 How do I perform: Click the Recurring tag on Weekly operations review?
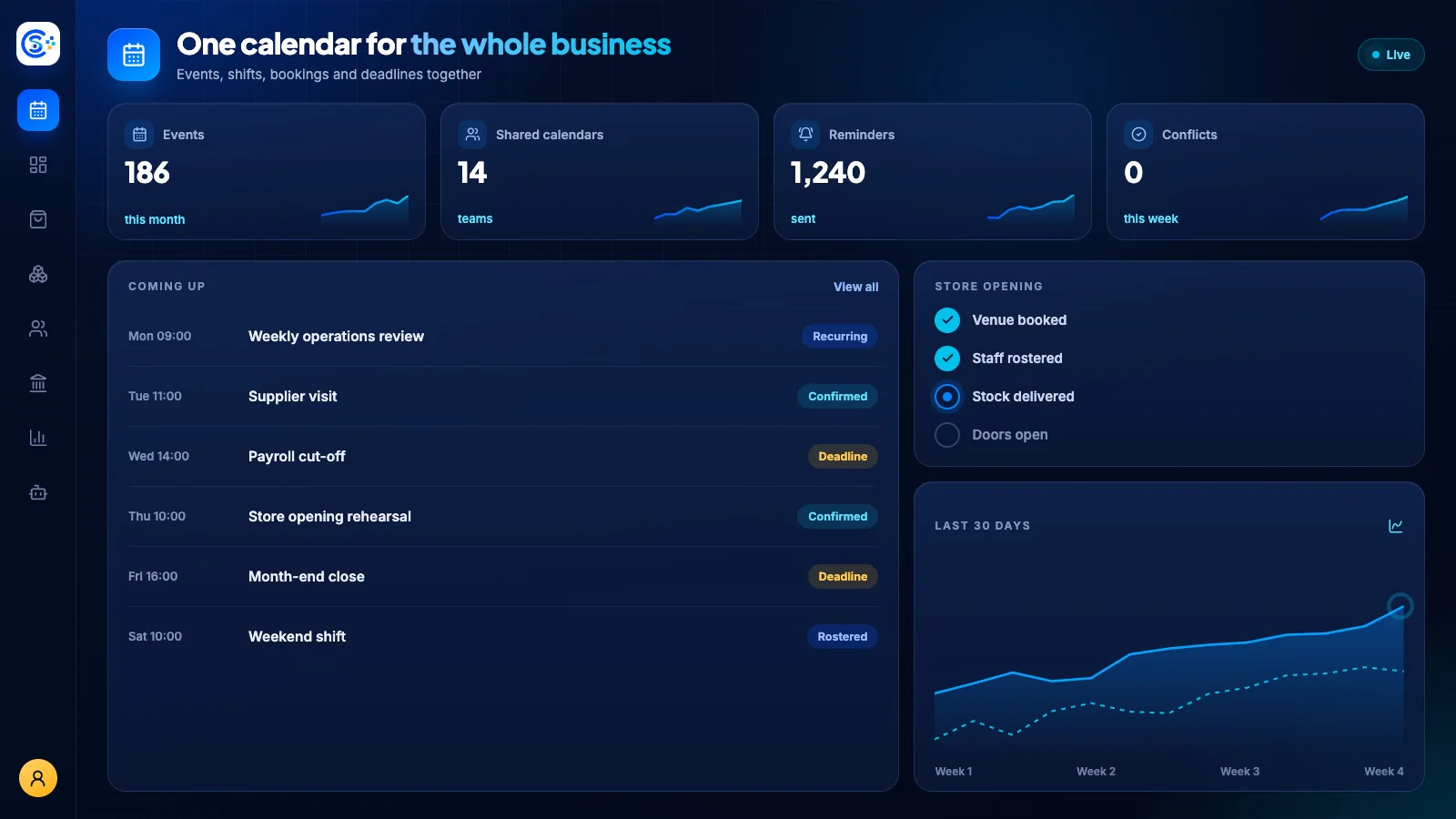pos(840,337)
